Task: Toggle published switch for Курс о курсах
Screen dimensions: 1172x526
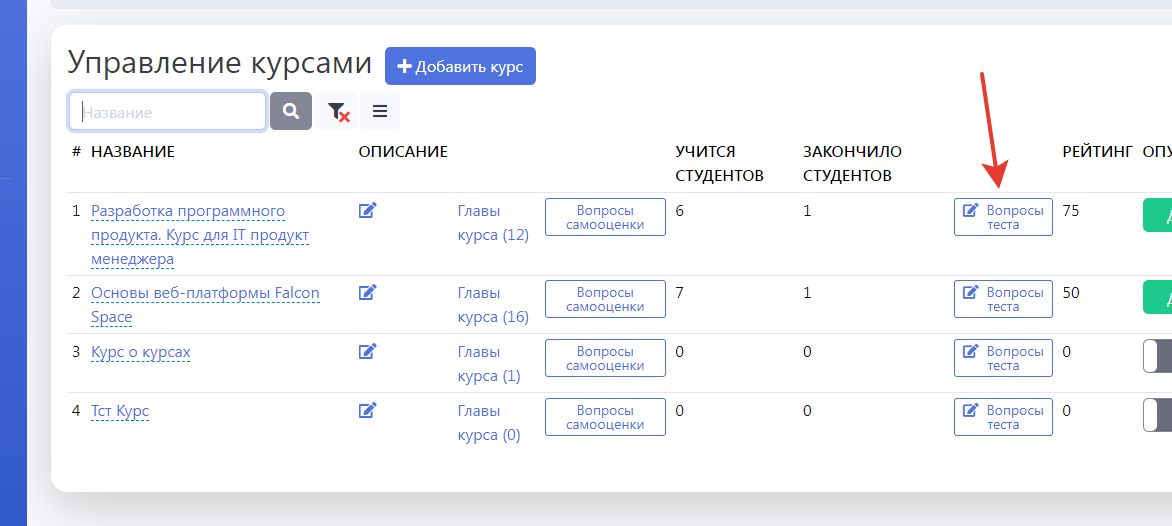Action: 1158,357
